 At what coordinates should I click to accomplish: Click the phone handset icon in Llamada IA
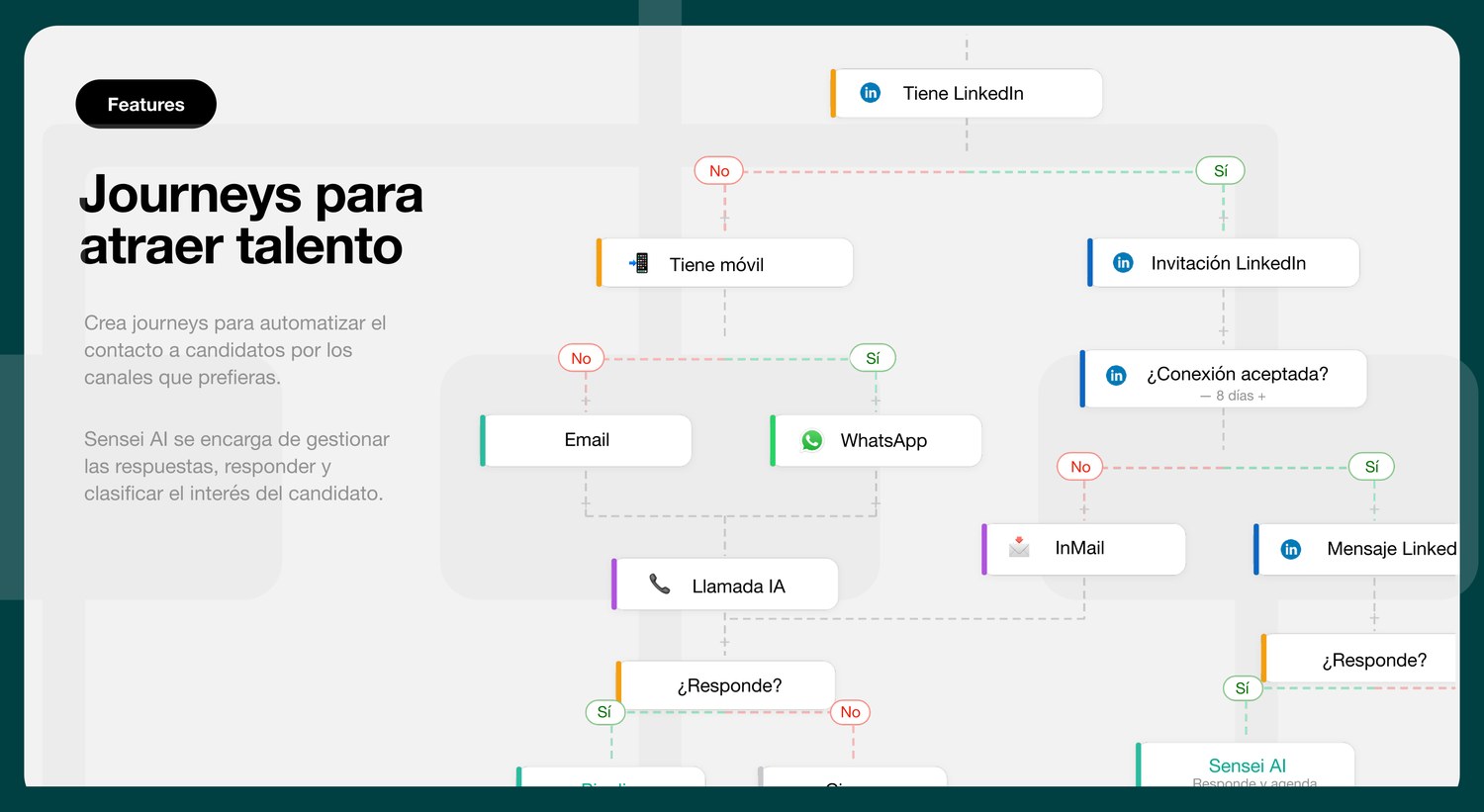coord(660,585)
